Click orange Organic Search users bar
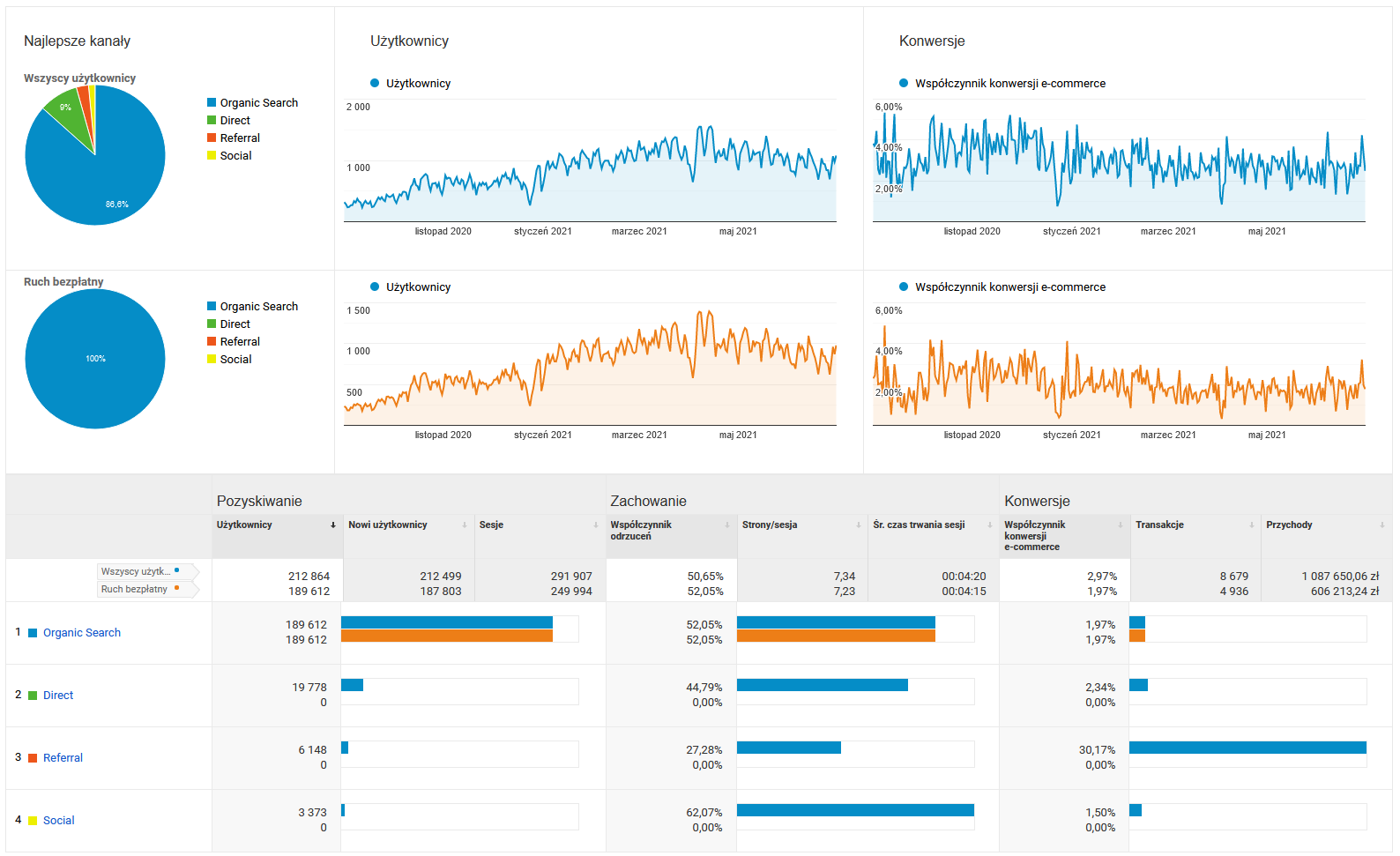The image size is (1400, 856). [x=447, y=636]
